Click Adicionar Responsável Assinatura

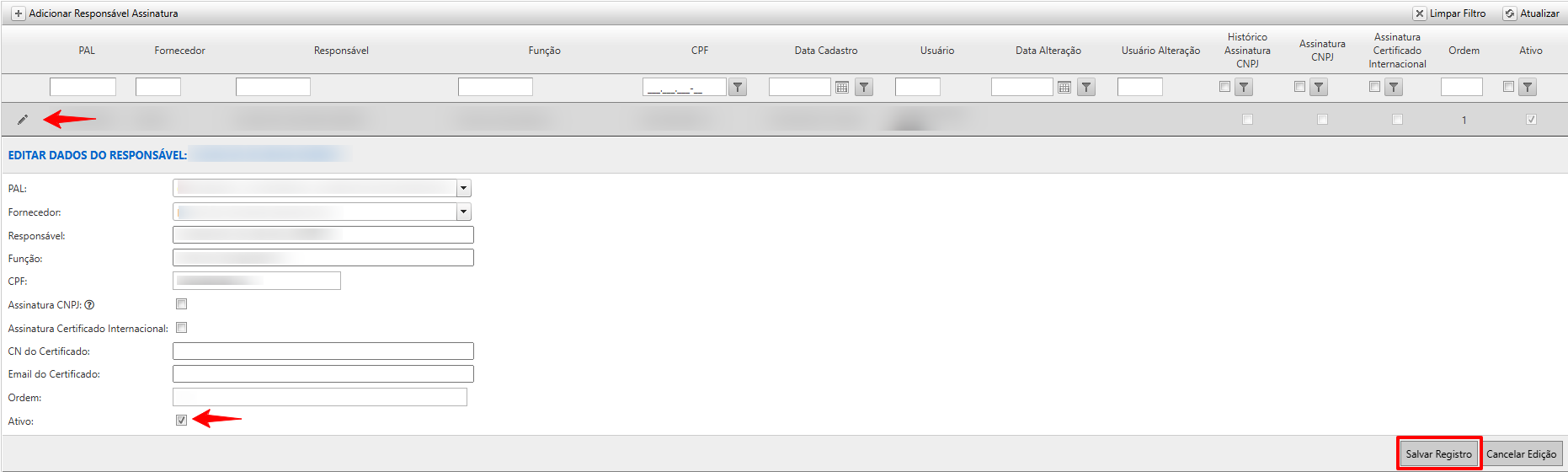pos(95,13)
